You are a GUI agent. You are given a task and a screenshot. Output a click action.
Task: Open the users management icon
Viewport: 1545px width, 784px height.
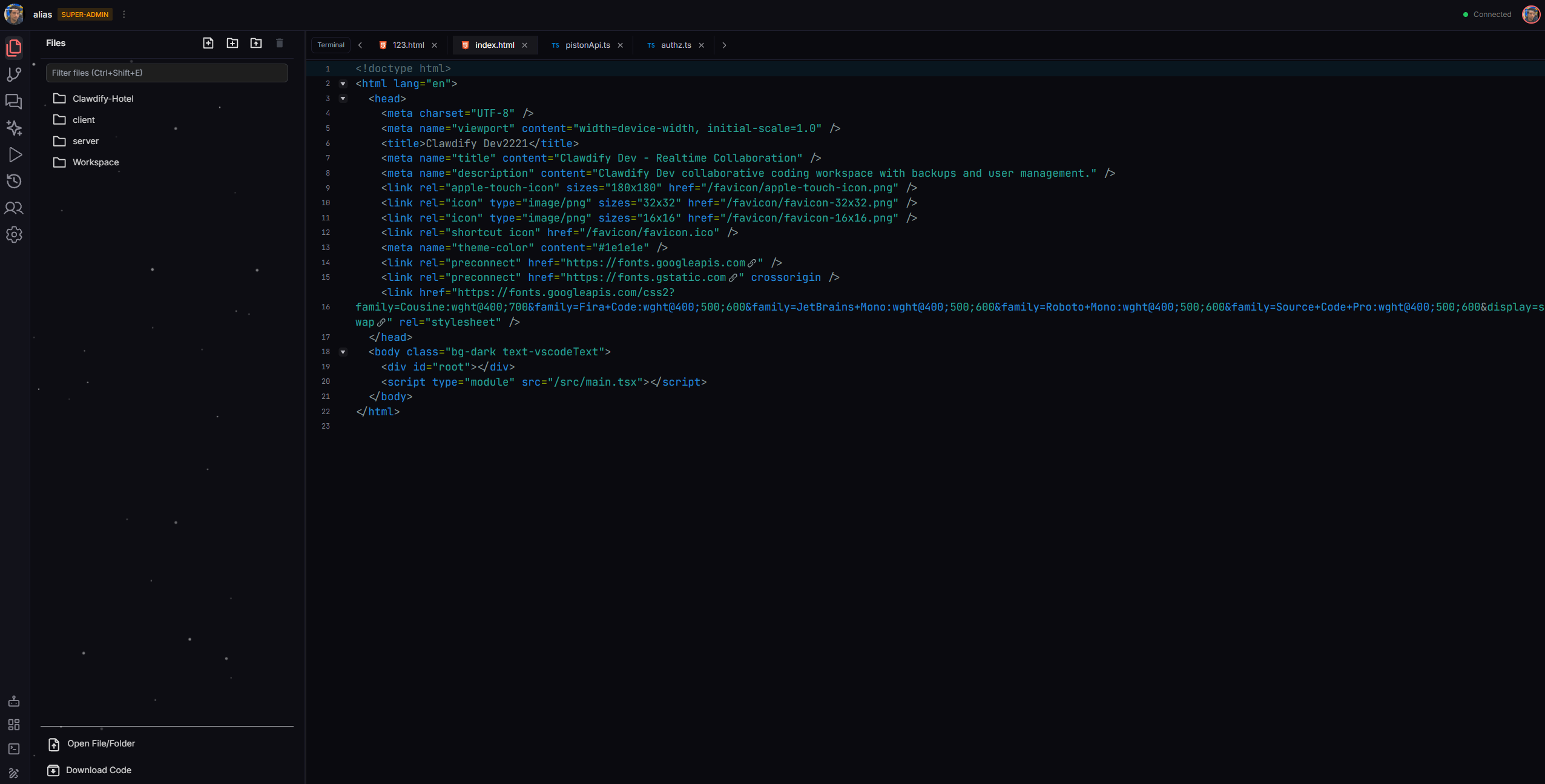(14, 208)
